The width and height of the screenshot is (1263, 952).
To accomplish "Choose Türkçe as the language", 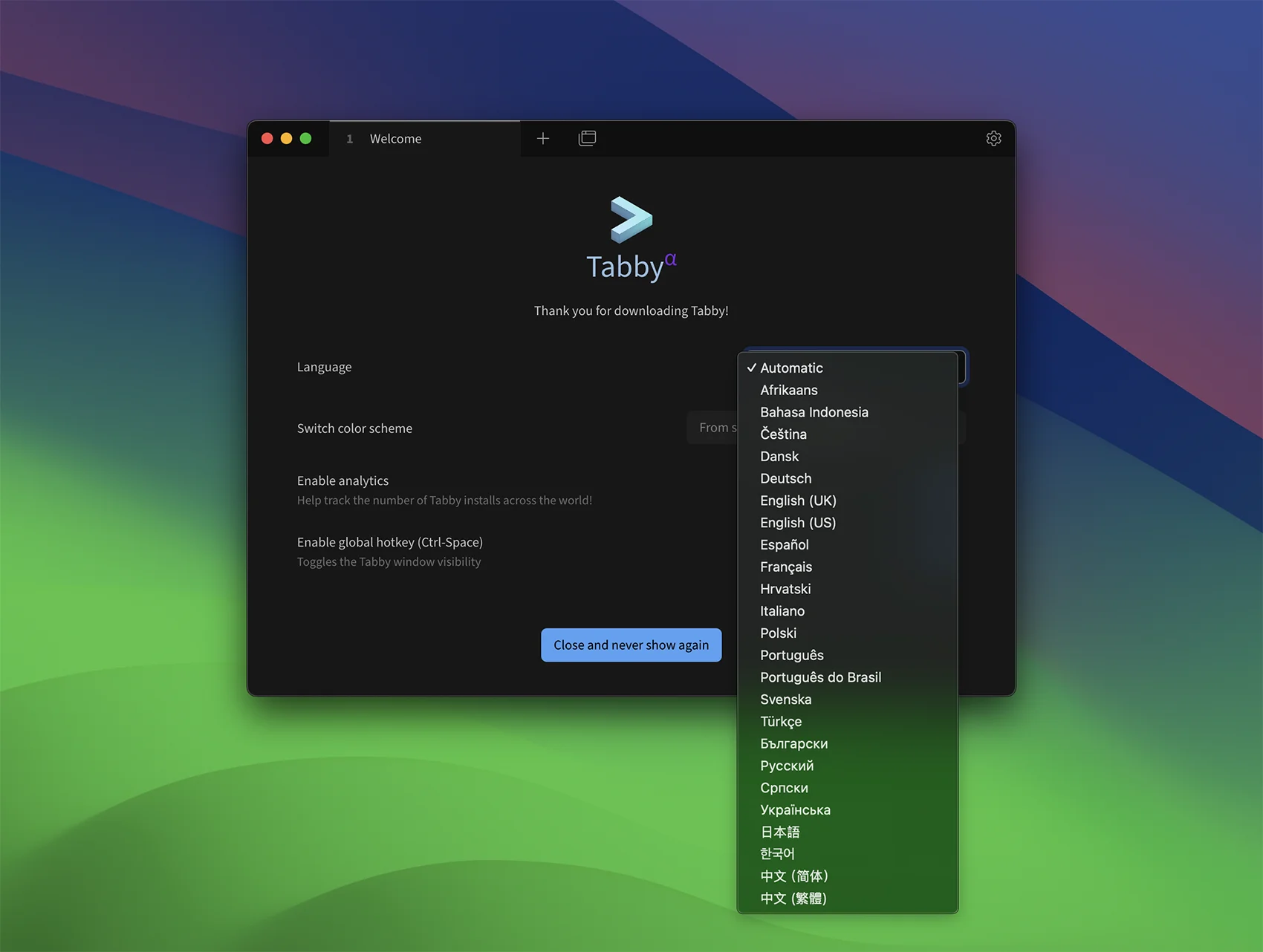I will coord(848,721).
